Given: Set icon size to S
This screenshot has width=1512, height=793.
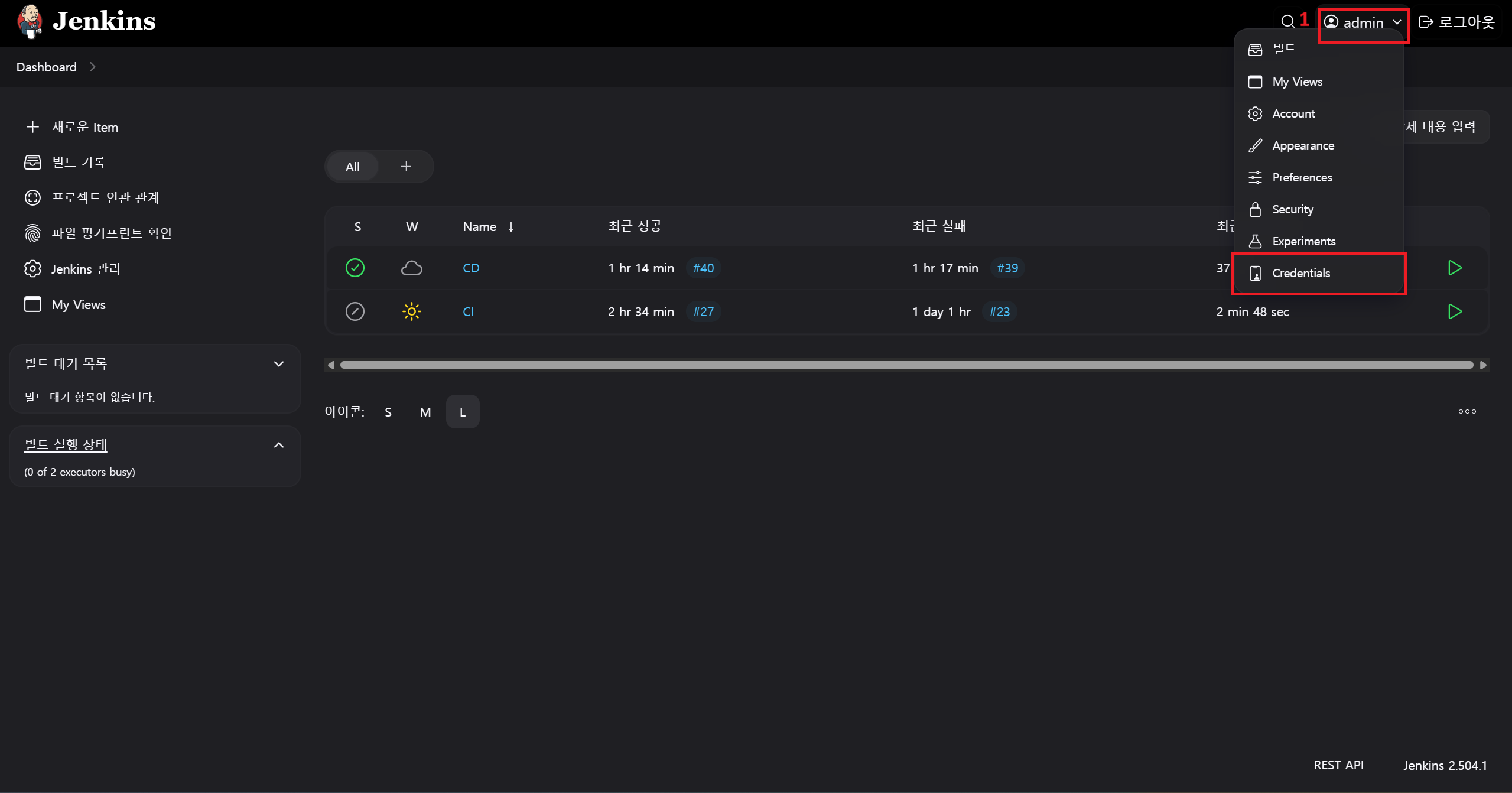Looking at the screenshot, I should tap(388, 412).
